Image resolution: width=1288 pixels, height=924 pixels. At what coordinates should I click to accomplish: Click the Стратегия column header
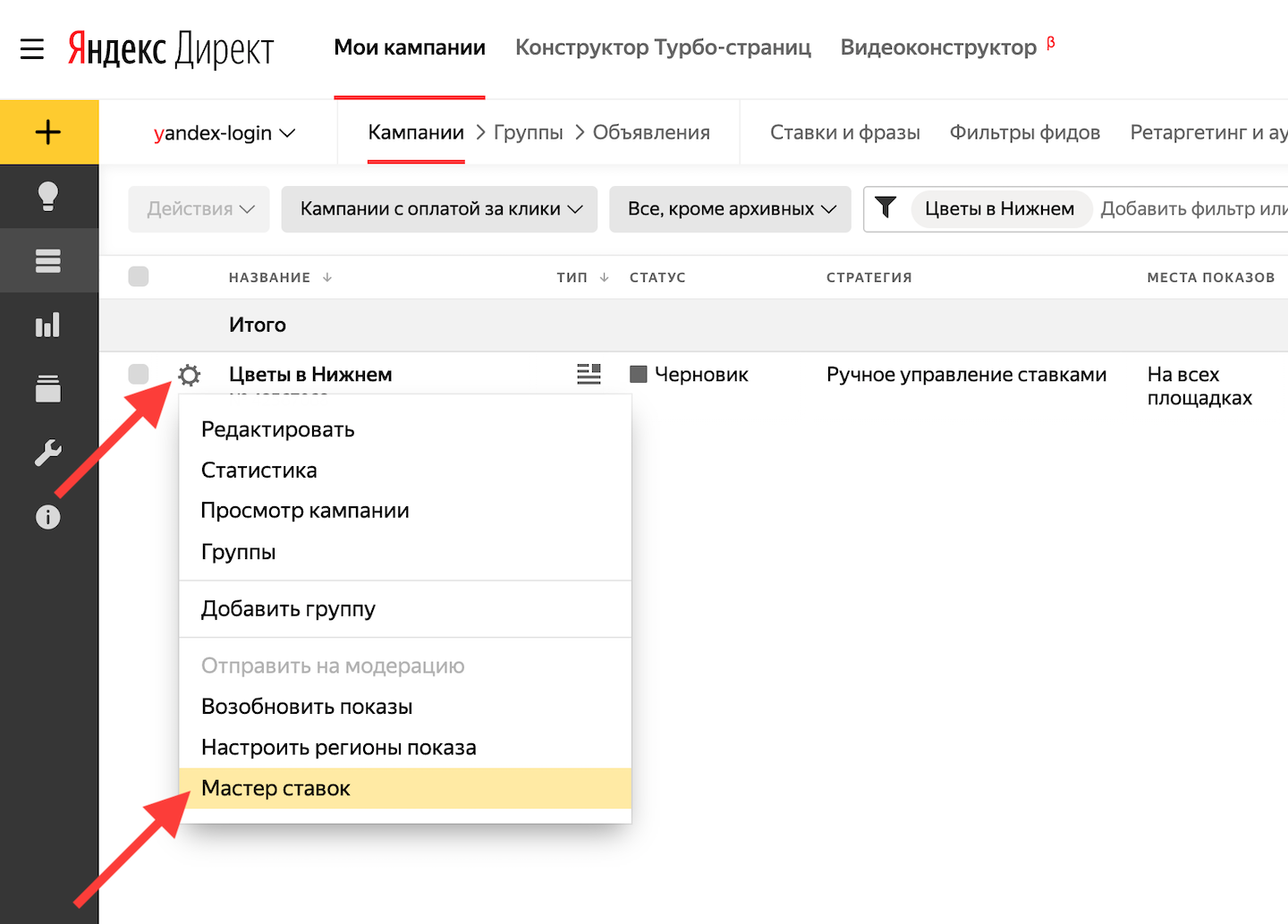click(x=869, y=277)
